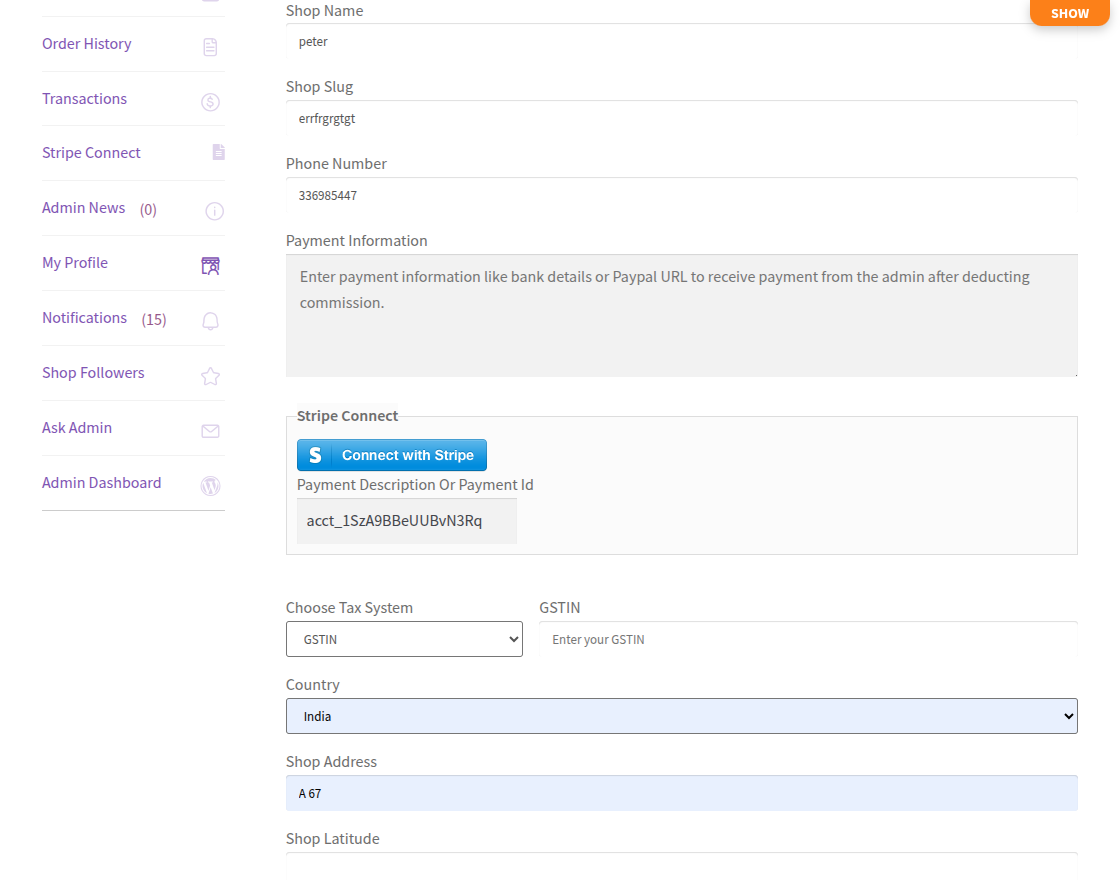Screen dimensions: 1120x880
Task: Click the Admin Dashboard WordPress icon
Action: tap(210, 486)
